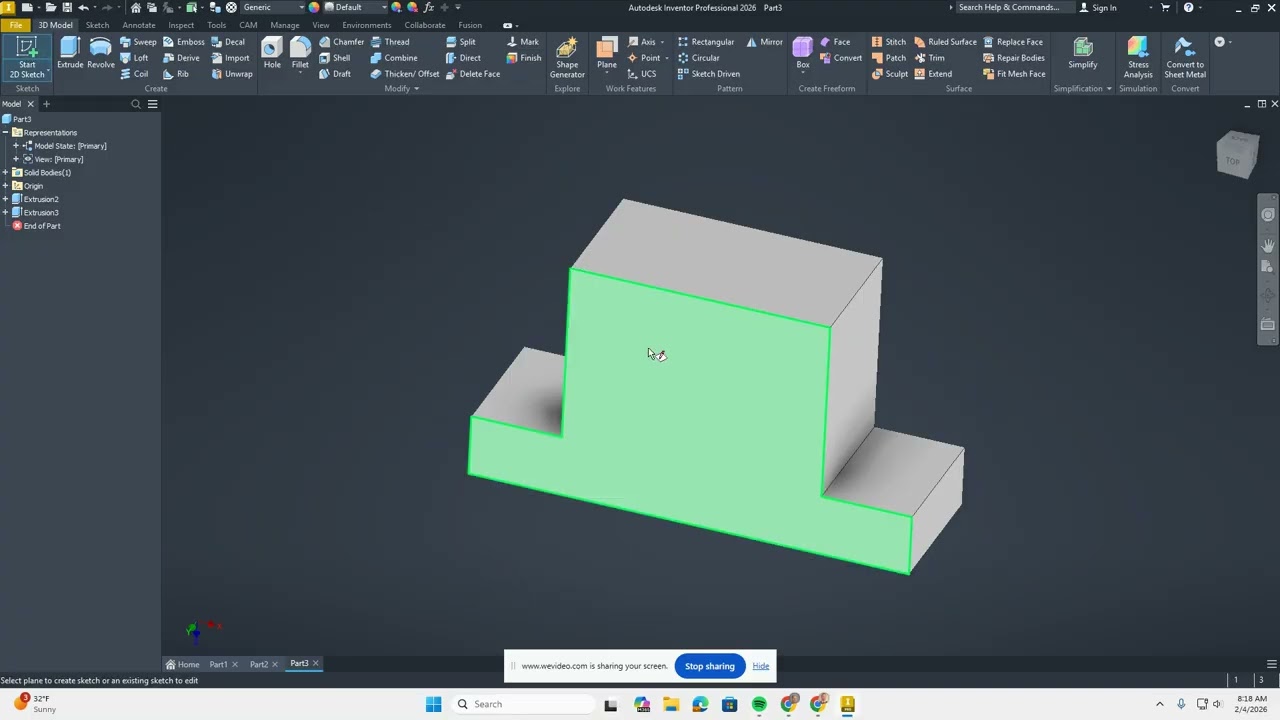Select the Stitch surface tool
Viewport: 1280px width, 720px height.
coord(888,42)
